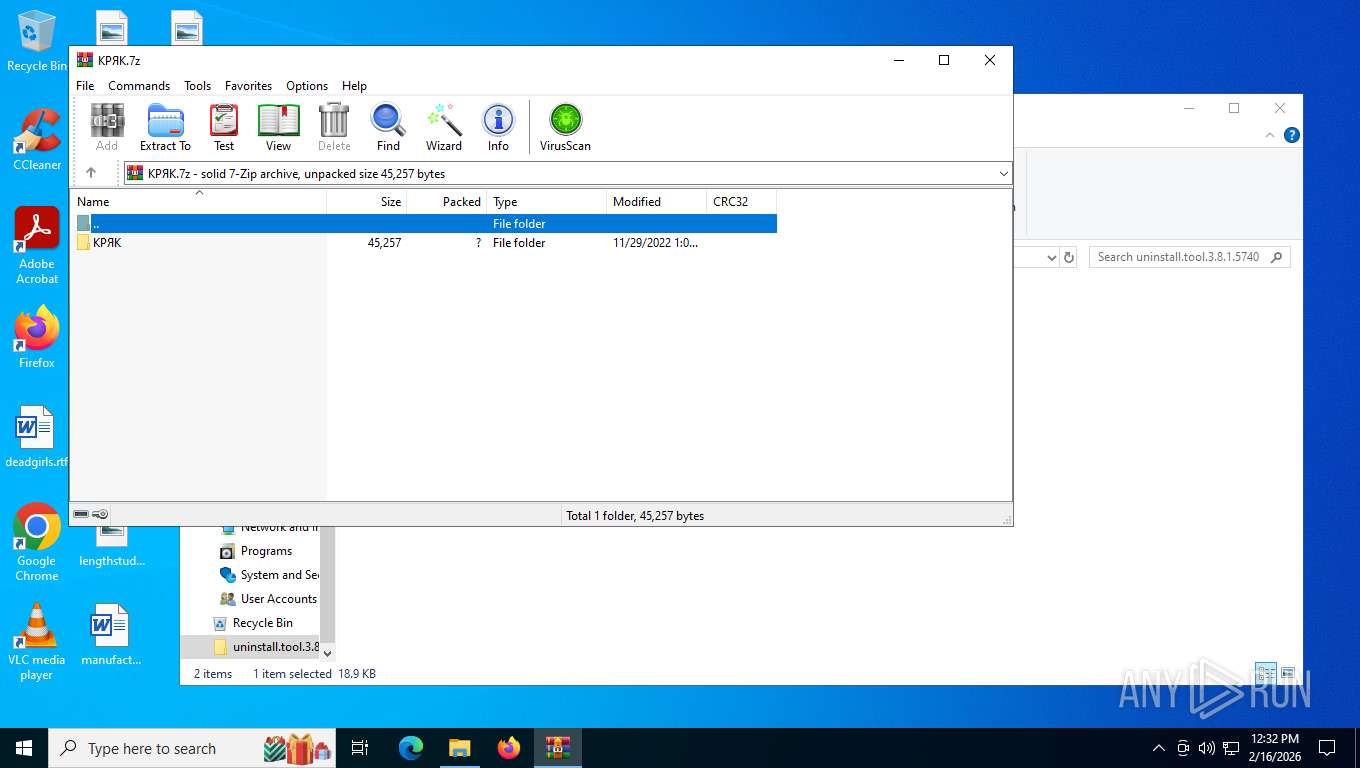
Task: Click the drive icon in WinRAR status bar
Action: pyautogui.click(x=81, y=515)
